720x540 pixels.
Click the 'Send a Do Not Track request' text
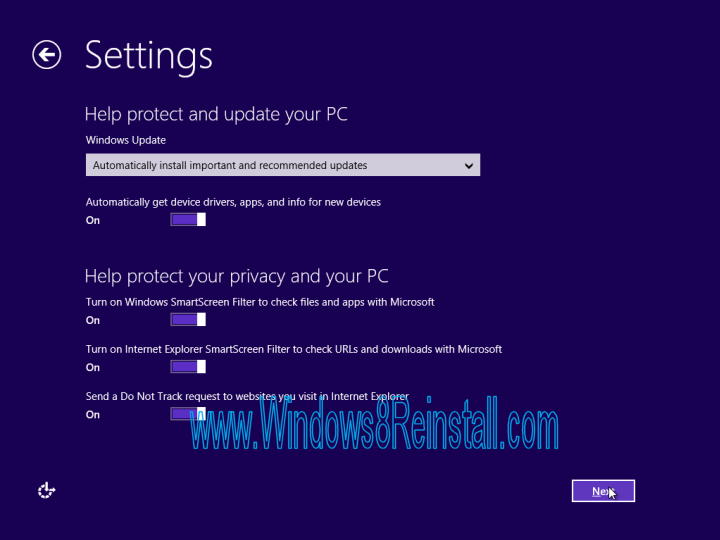247,396
